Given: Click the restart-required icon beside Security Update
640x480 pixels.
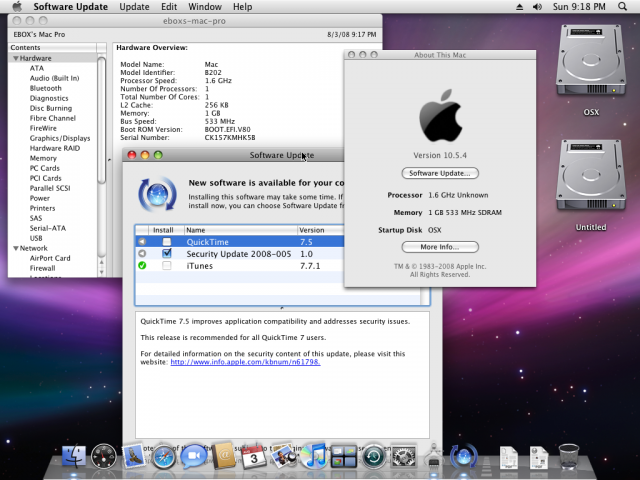Looking at the screenshot, I should click(x=142, y=253).
